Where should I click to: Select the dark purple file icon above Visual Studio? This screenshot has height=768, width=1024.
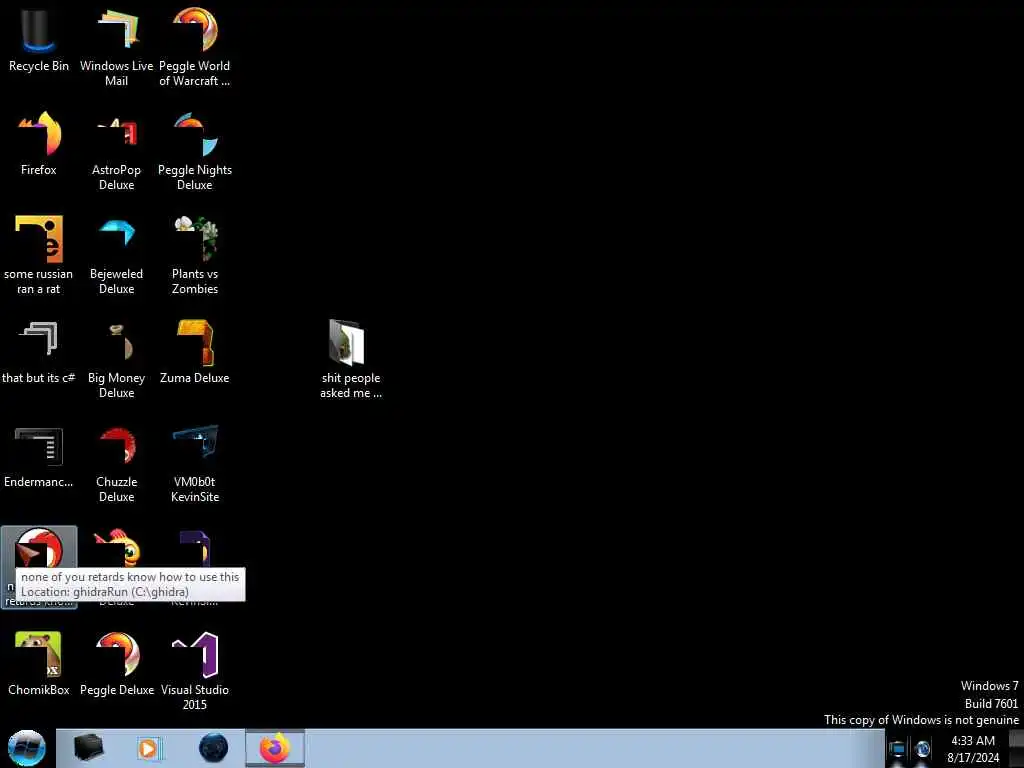point(195,547)
